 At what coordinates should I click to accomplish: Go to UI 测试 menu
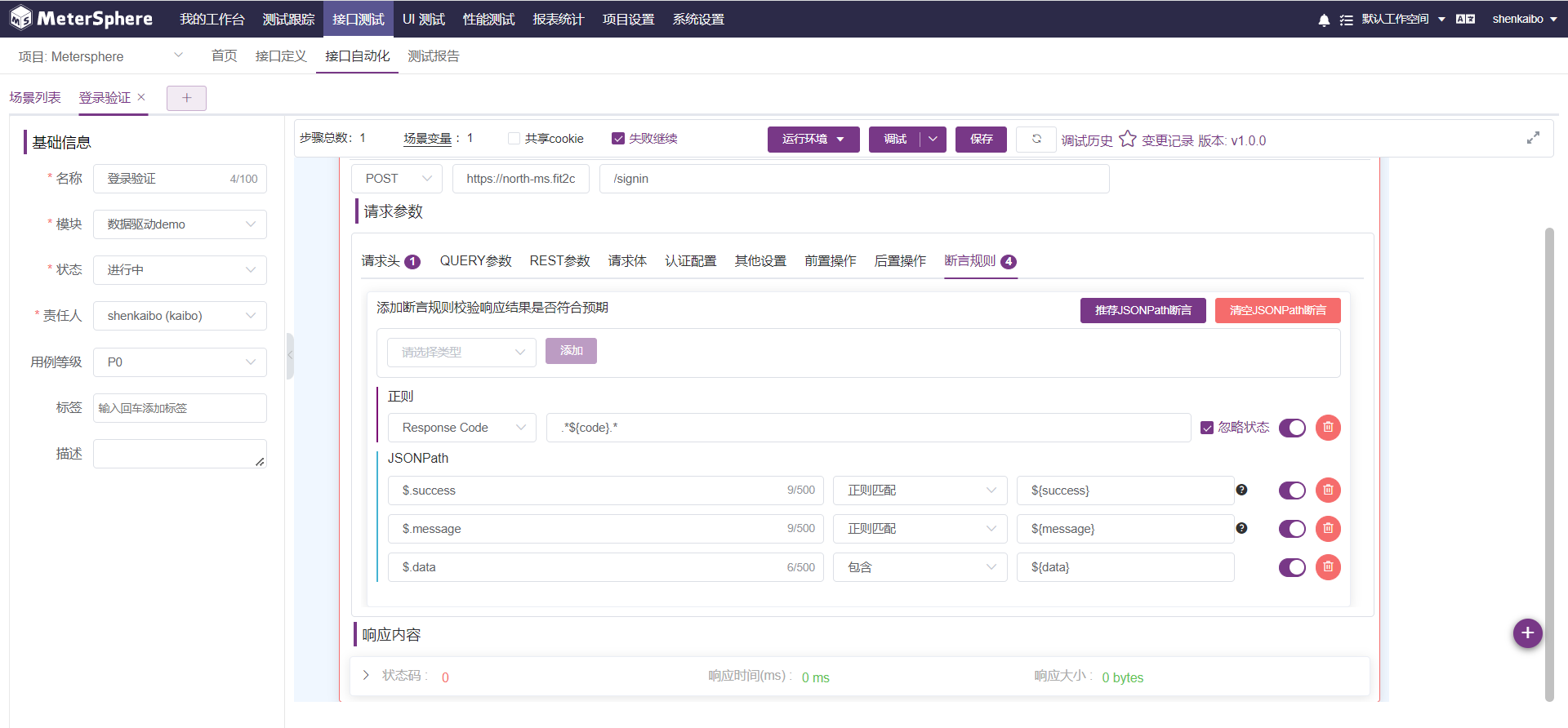[x=423, y=19]
